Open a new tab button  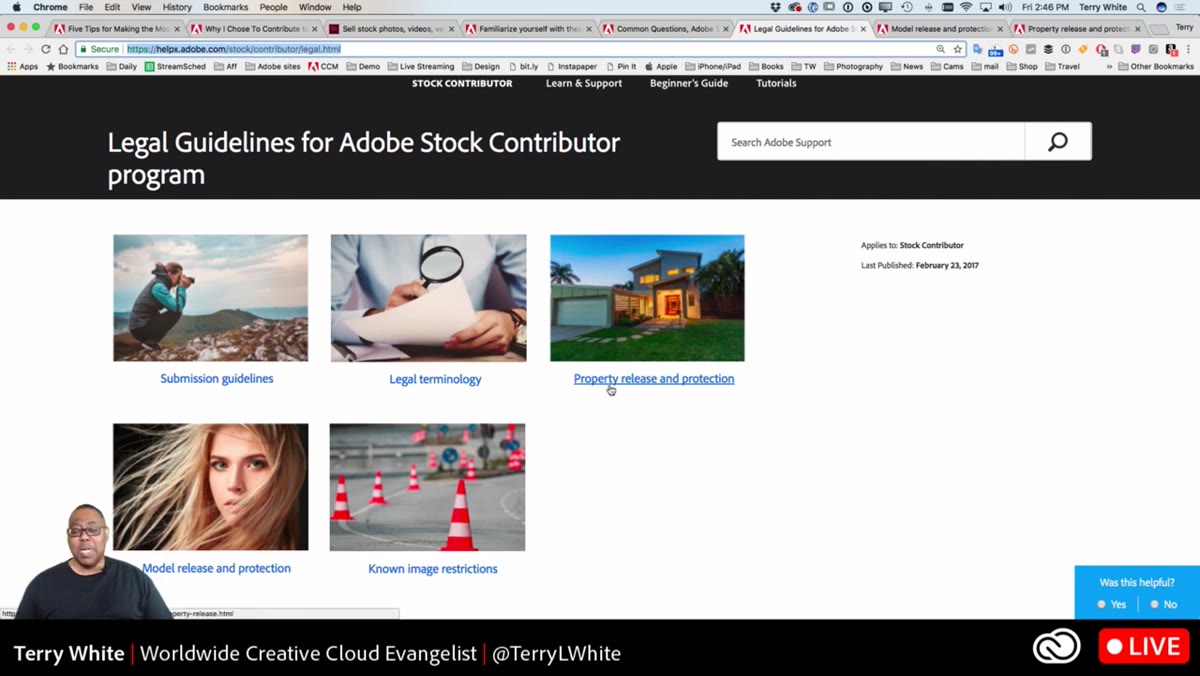pyautogui.click(x=1159, y=29)
